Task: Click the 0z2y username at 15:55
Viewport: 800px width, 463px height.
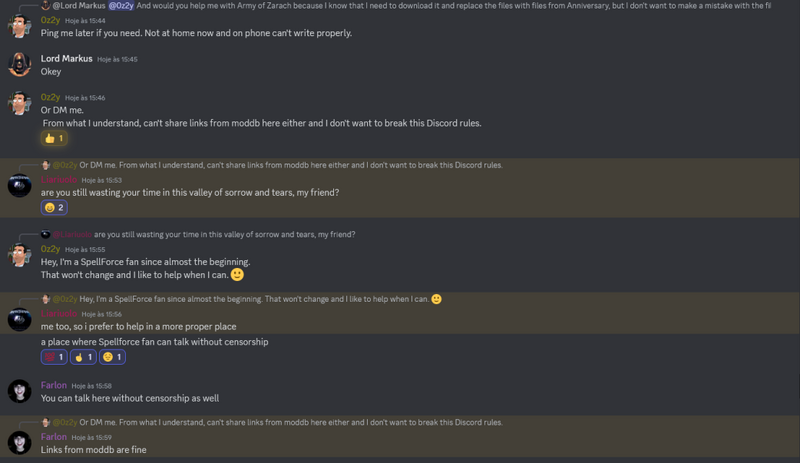Action: [51, 249]
